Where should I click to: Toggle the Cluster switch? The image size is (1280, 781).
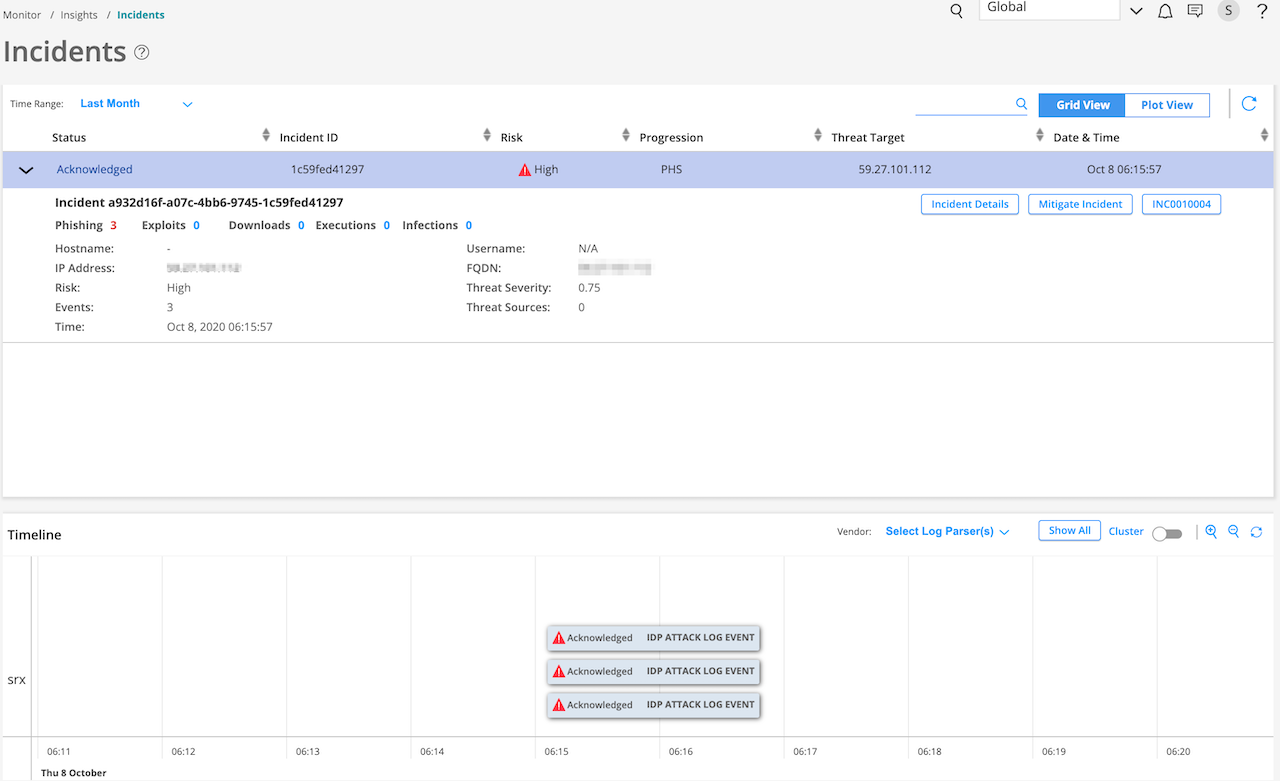click(x=1166, y=534)
